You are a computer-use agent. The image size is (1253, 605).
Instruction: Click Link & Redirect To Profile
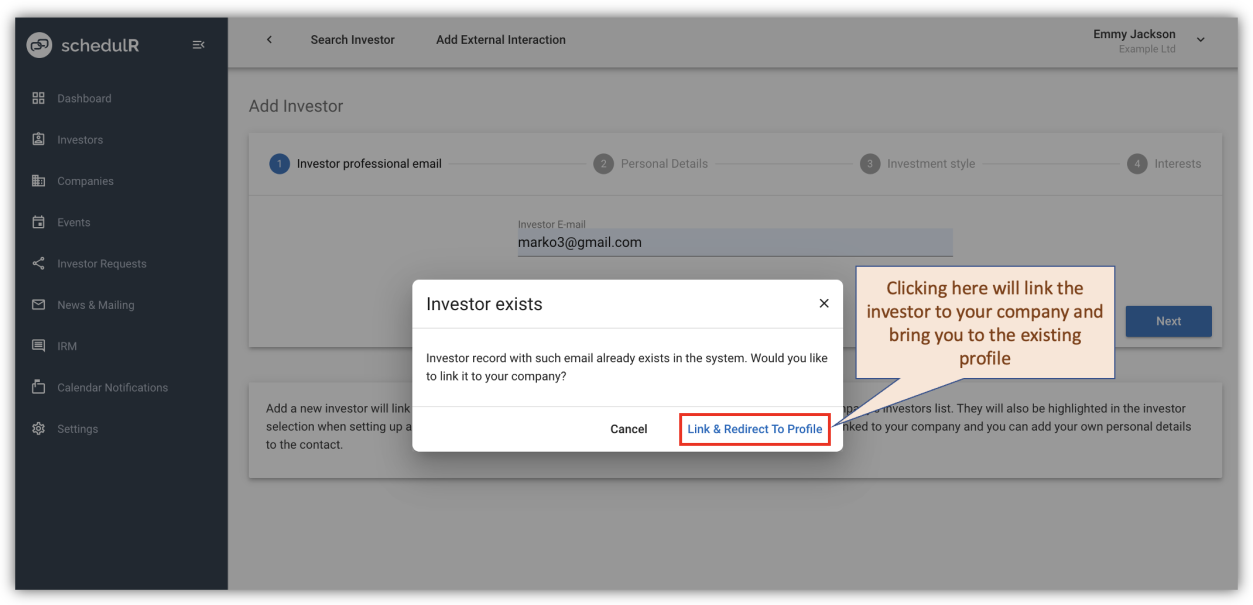point(754,428)
